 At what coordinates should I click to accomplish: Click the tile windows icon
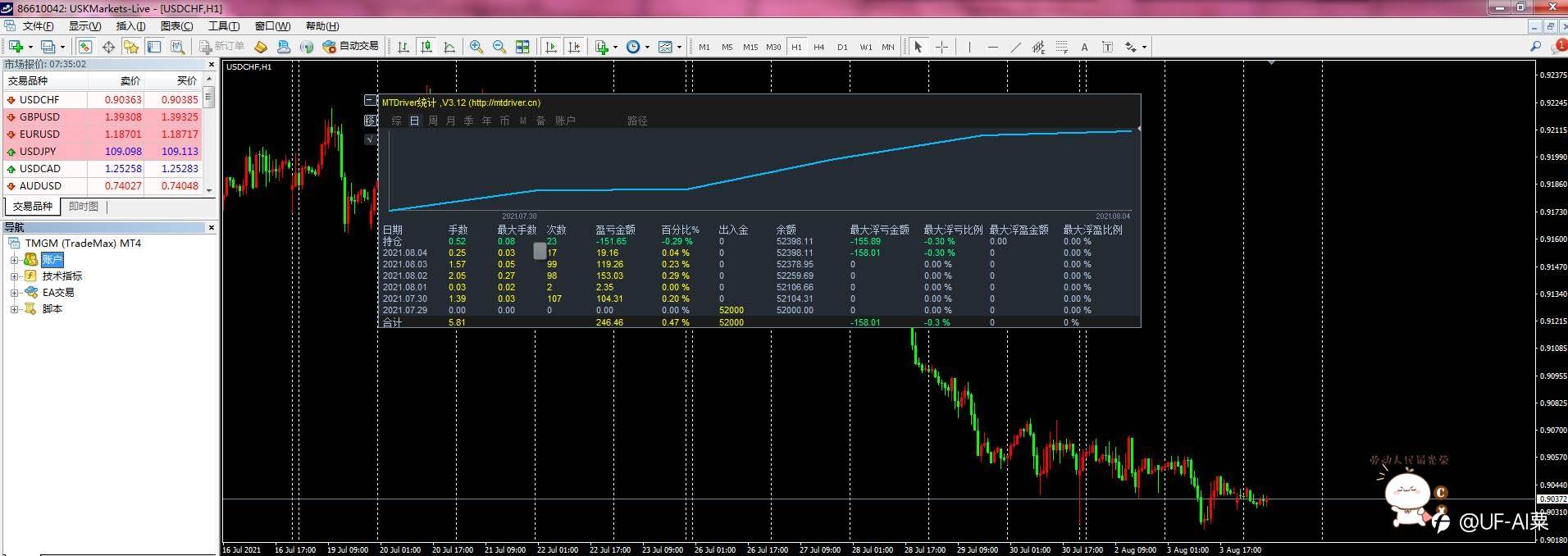point(522,47)
